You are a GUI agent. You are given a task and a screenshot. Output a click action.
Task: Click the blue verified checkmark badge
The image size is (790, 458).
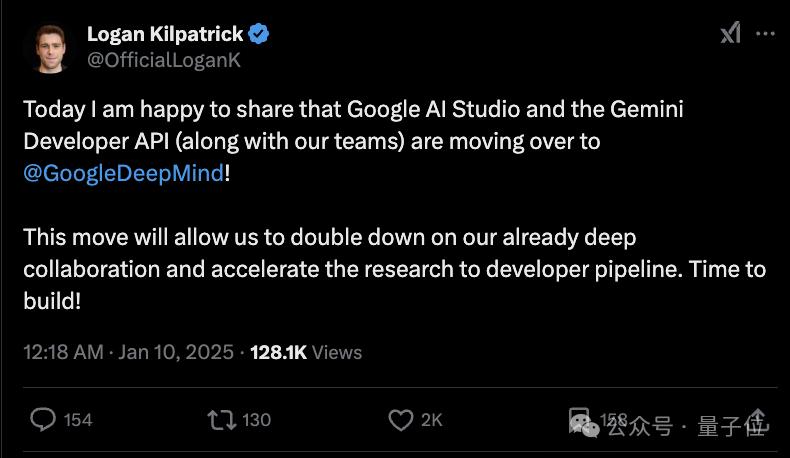tap(258, 34)
